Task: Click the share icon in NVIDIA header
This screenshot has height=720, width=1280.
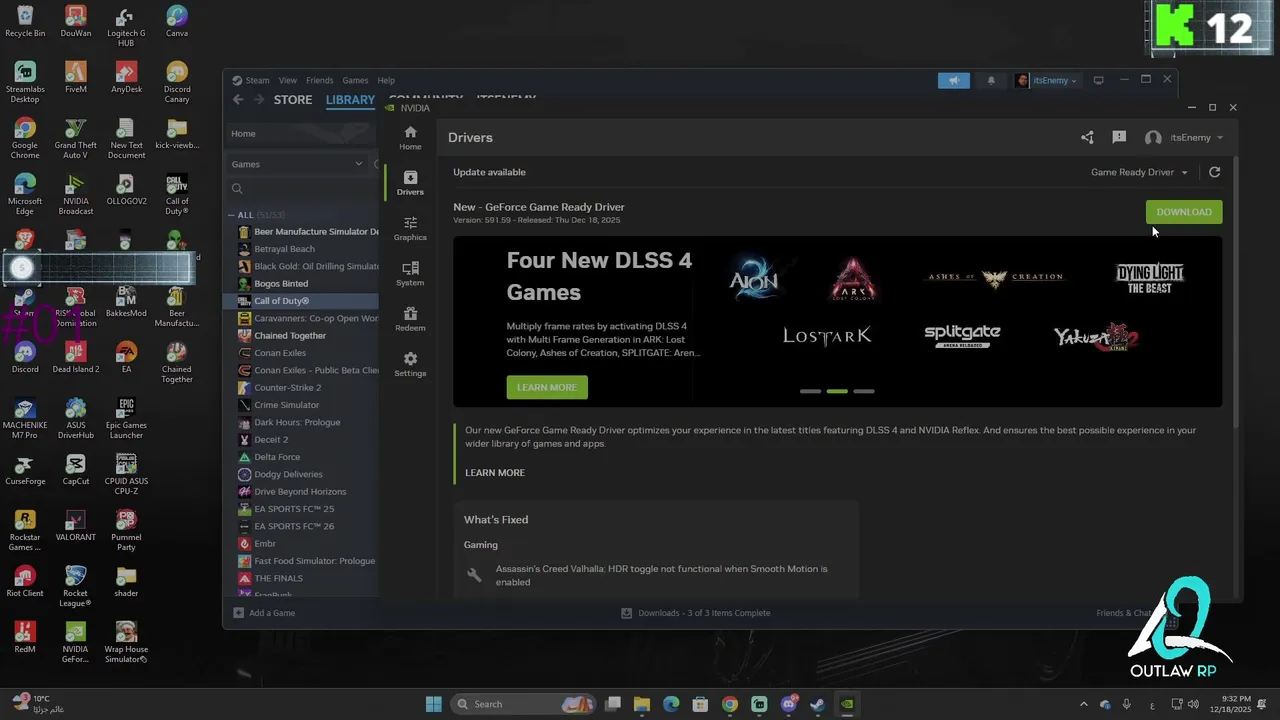Action: (x=1087, y=138)
